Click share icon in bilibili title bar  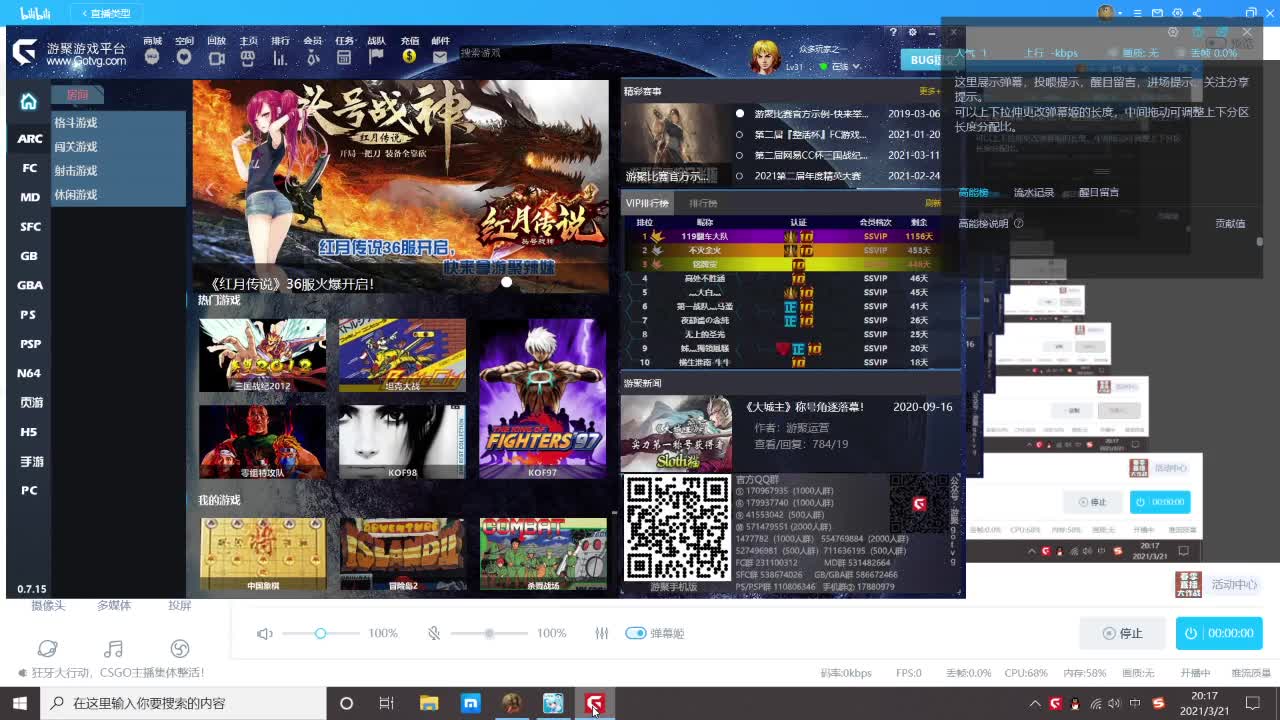pyautogui.click(x=1198, y=13)
